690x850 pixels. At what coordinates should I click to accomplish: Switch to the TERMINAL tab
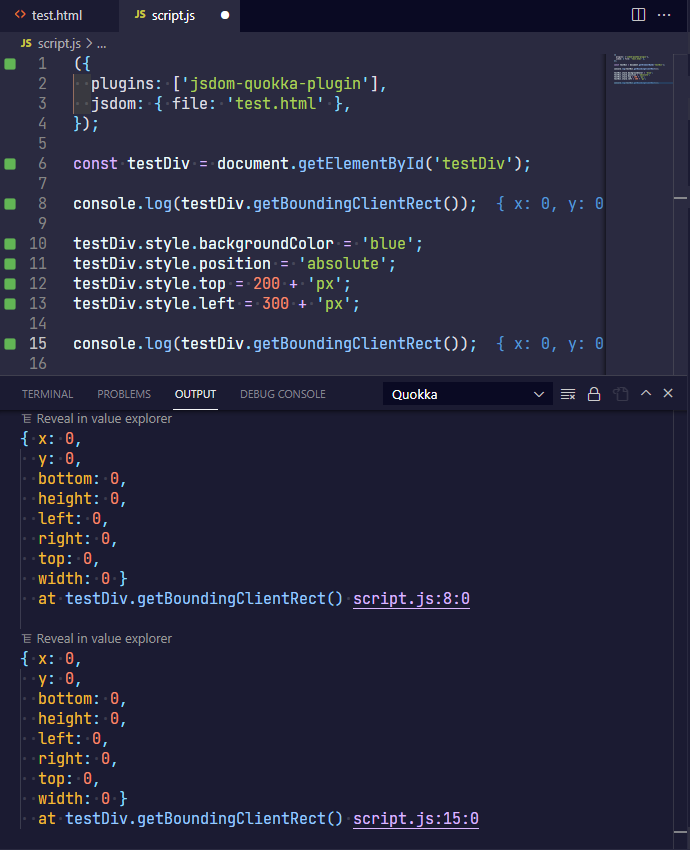(x=47, y=393)
